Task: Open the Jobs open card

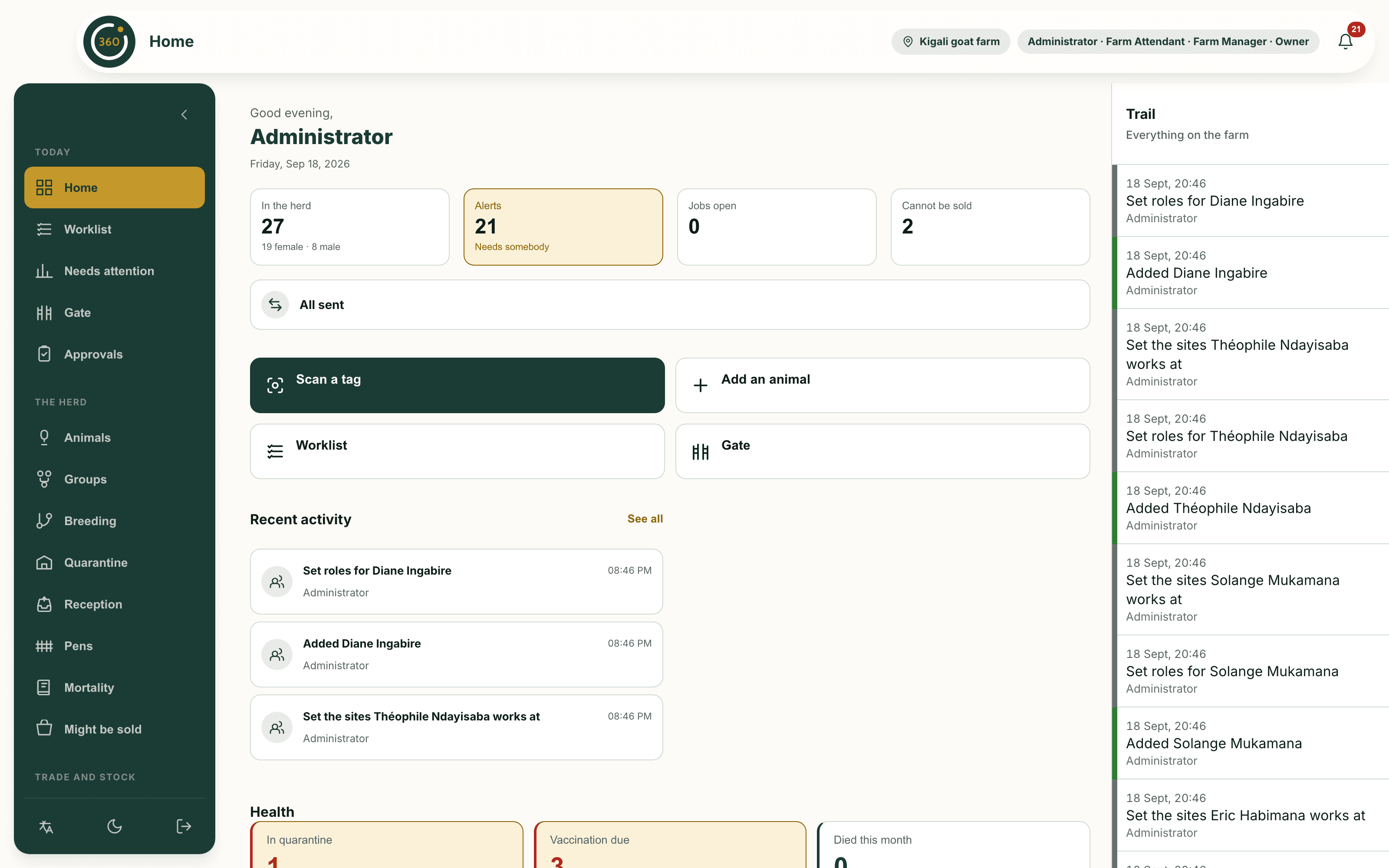Action: [x=777, y=227]
